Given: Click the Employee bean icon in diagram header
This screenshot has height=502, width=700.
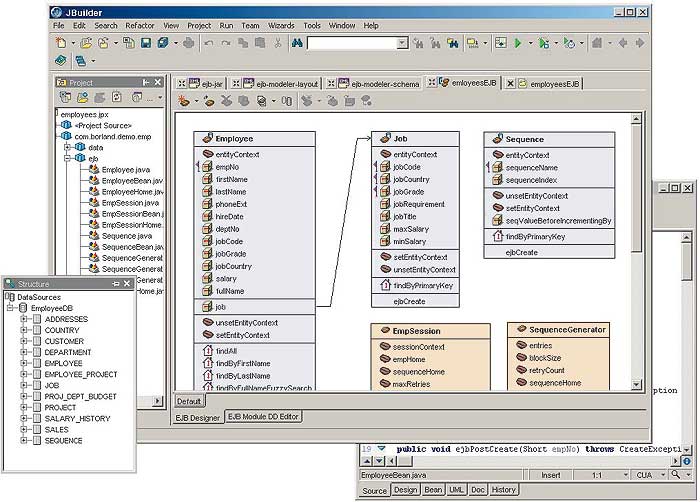Looking at the screenshot, I should click(208, 138).
